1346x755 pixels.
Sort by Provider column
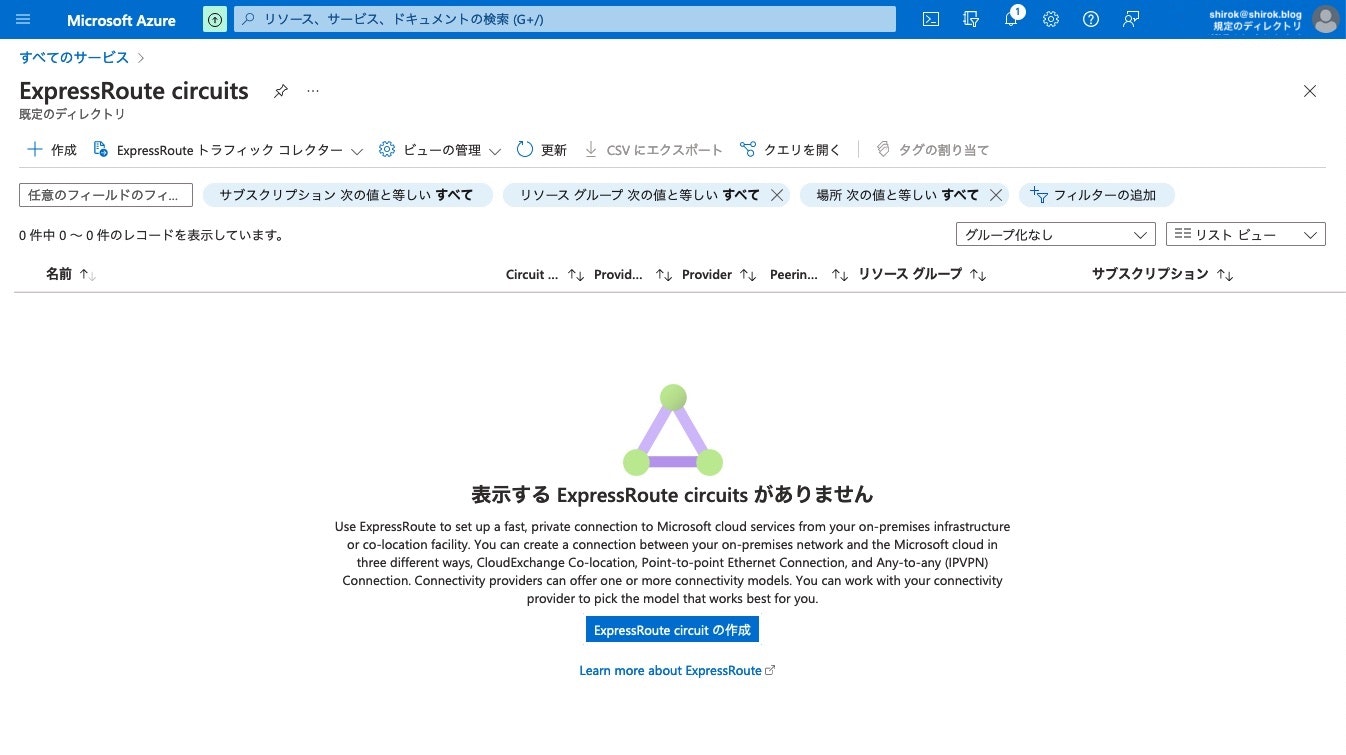click(720, 274)
